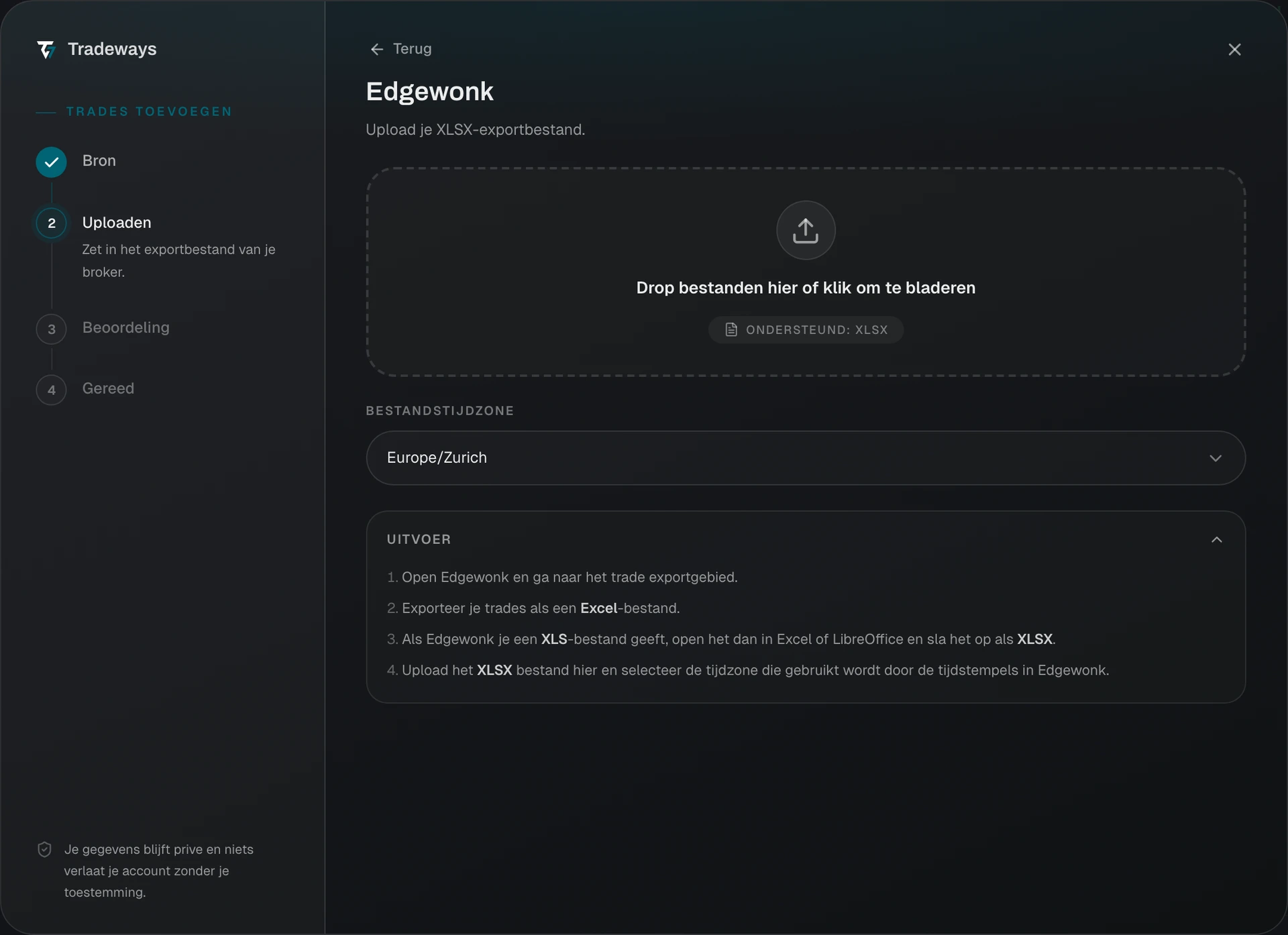
Task: Click the file icon in the ONDERSTEUND: XLSX badge
Action: tap(731, 329)
